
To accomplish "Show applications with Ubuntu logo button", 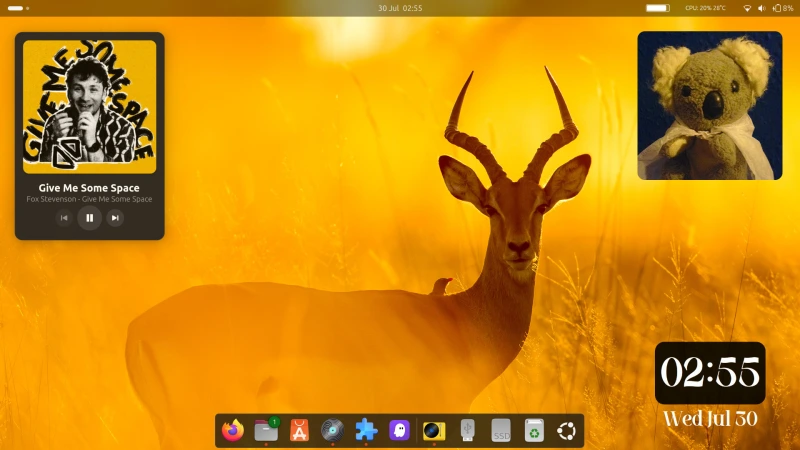I will 567,431.
